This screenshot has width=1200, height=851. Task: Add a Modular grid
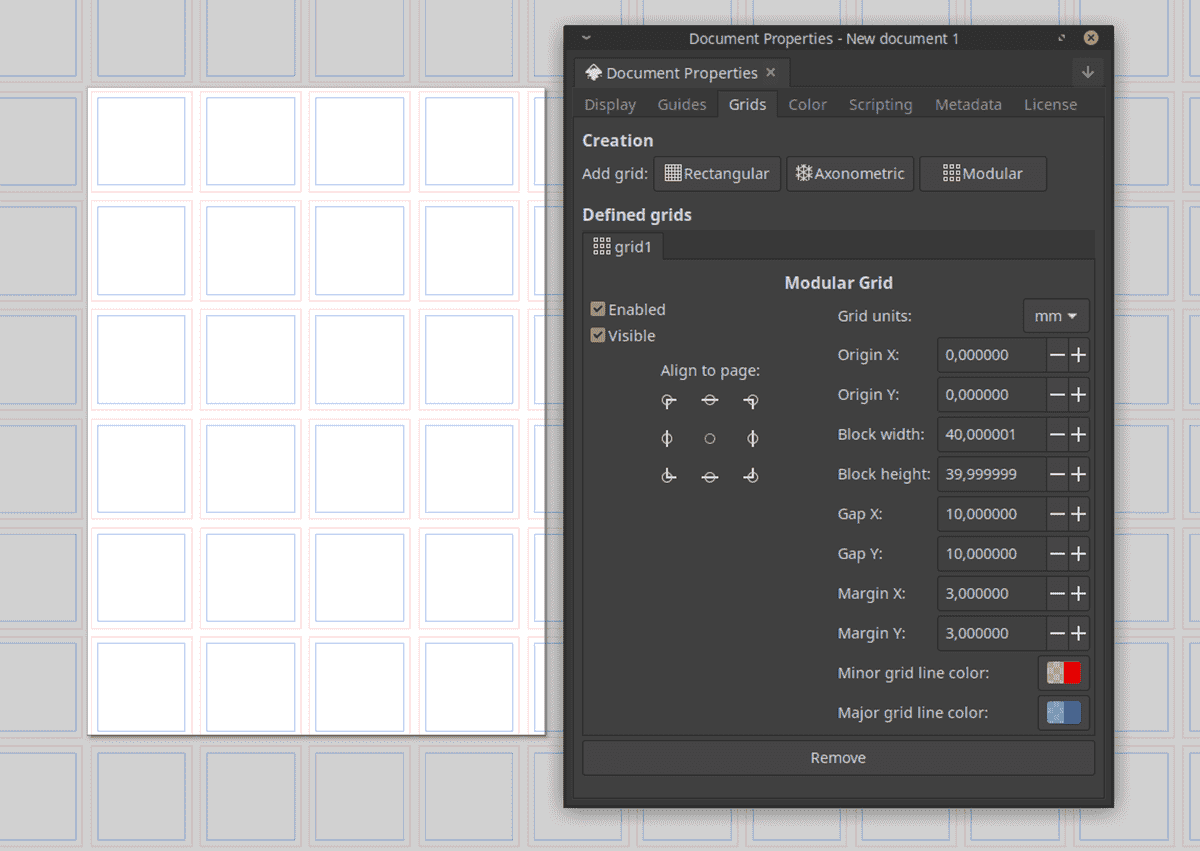[983, 174]
